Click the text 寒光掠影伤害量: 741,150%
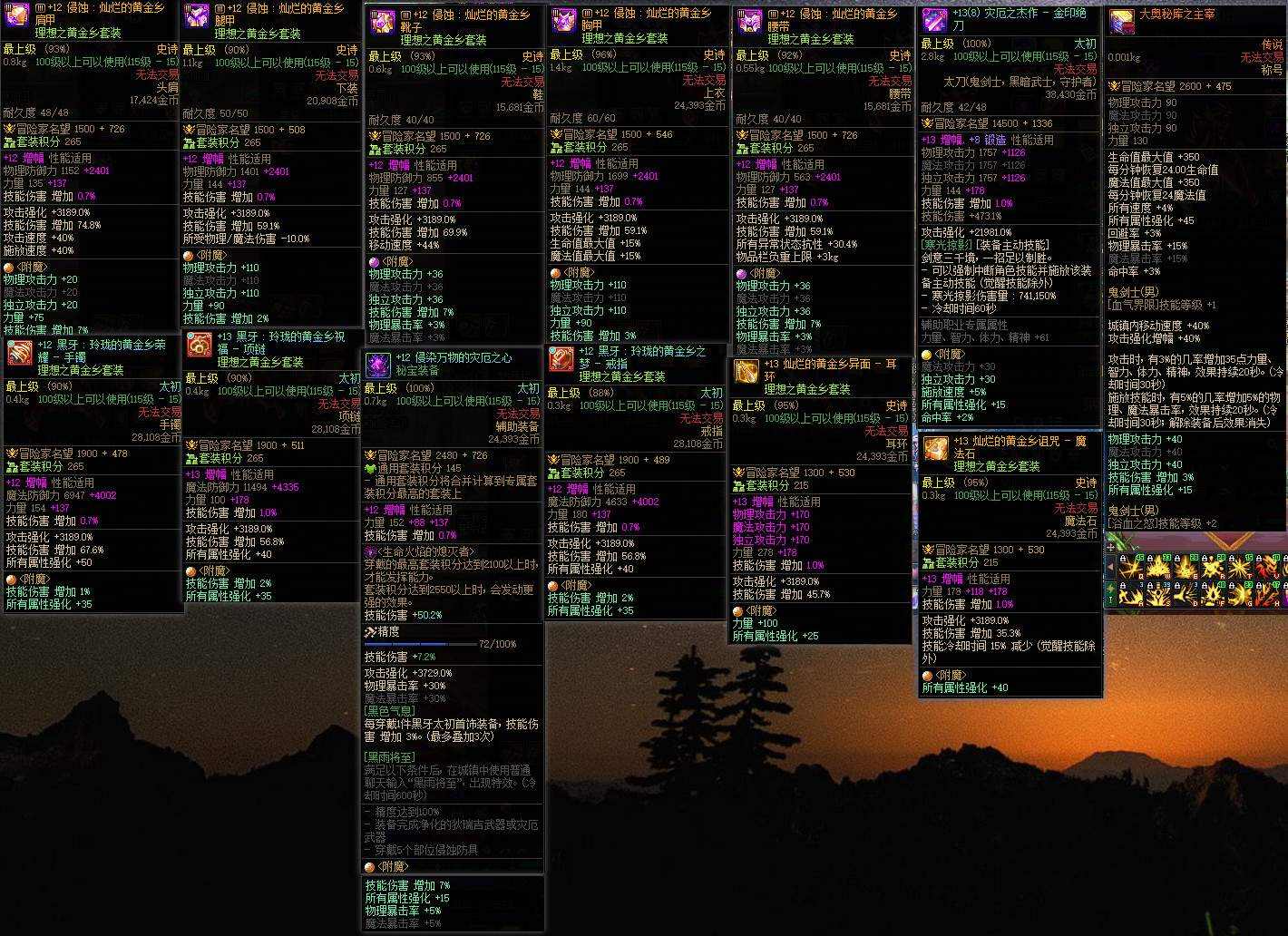Screen dimensions: 1288x936 click(x=992, y=296)
